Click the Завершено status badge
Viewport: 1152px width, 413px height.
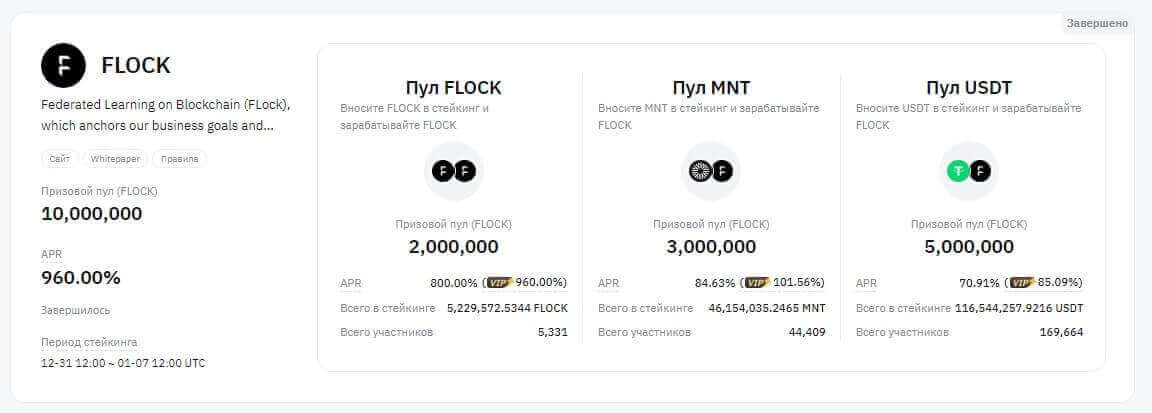[x=1097, y=23]
